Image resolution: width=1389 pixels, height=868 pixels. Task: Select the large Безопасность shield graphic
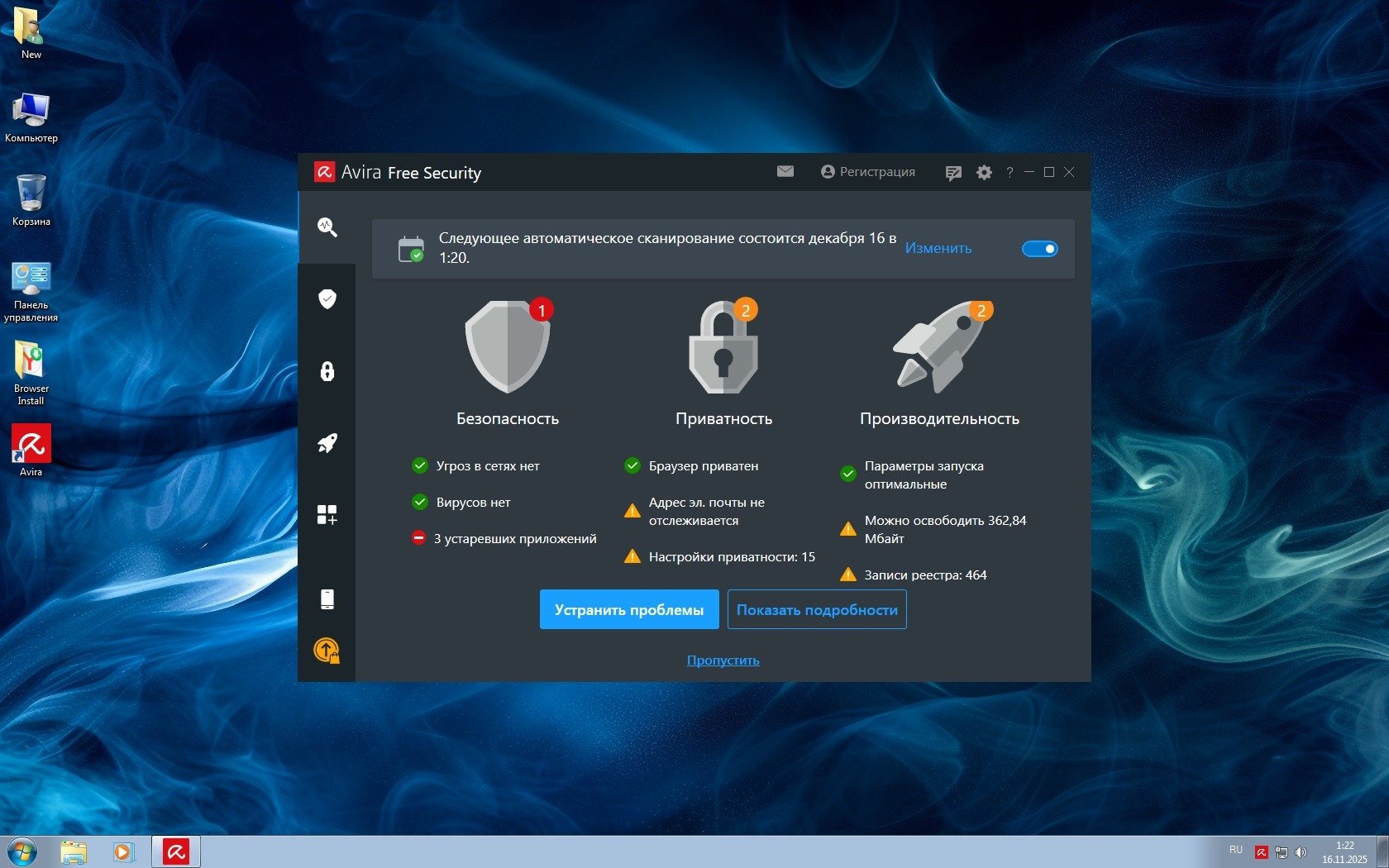508,347
